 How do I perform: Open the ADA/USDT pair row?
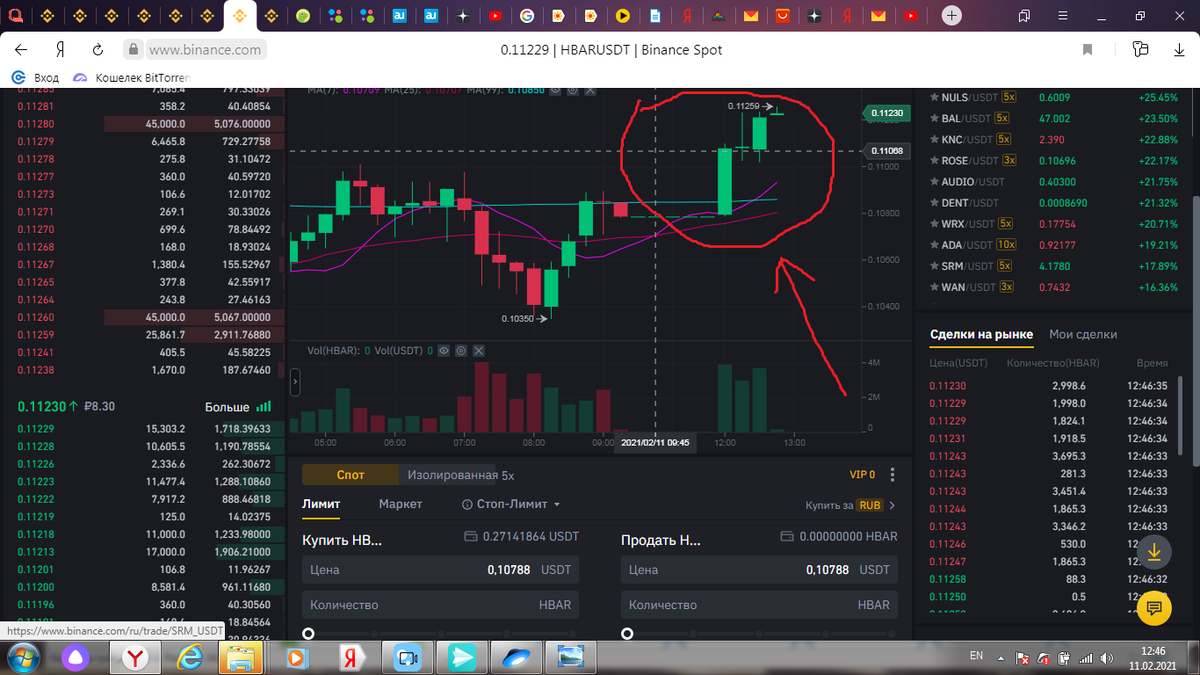[1054, 245]
